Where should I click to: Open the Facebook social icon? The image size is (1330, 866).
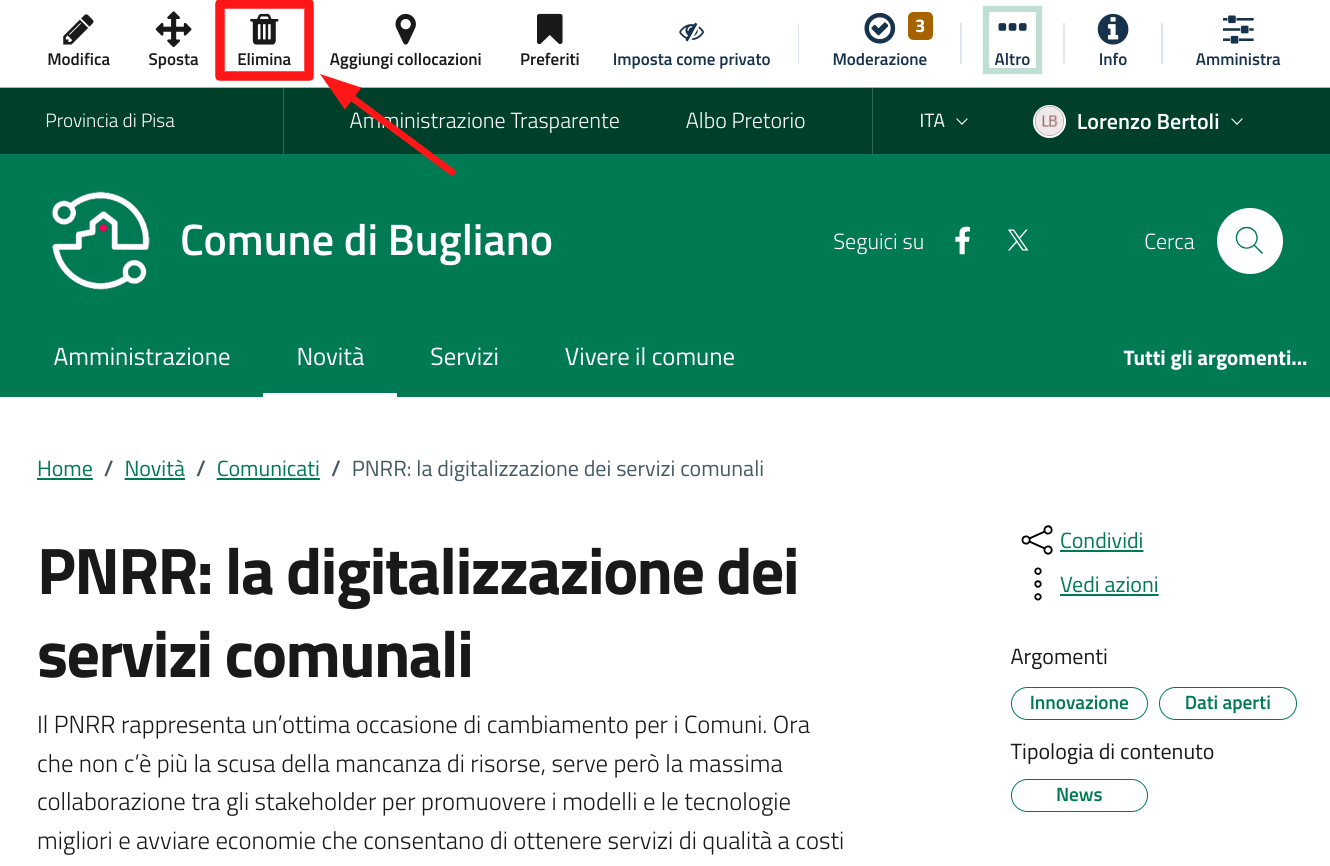pos(962,241)
